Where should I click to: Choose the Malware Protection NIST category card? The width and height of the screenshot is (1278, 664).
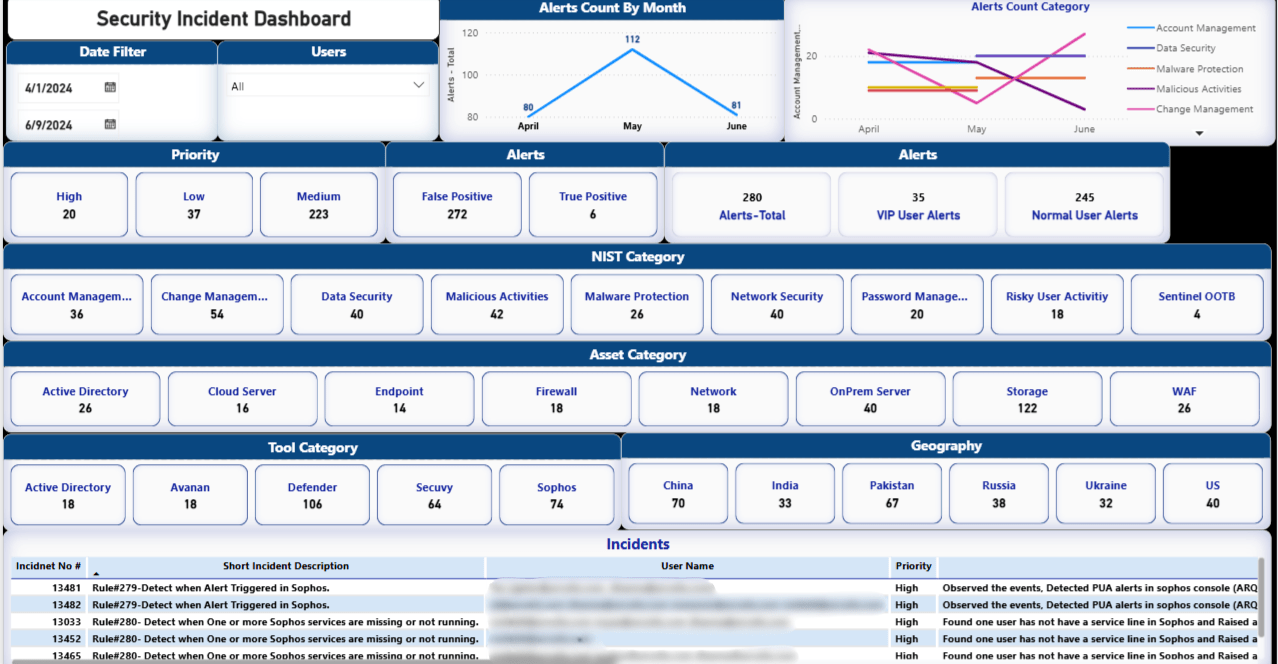tap(636, 305)
